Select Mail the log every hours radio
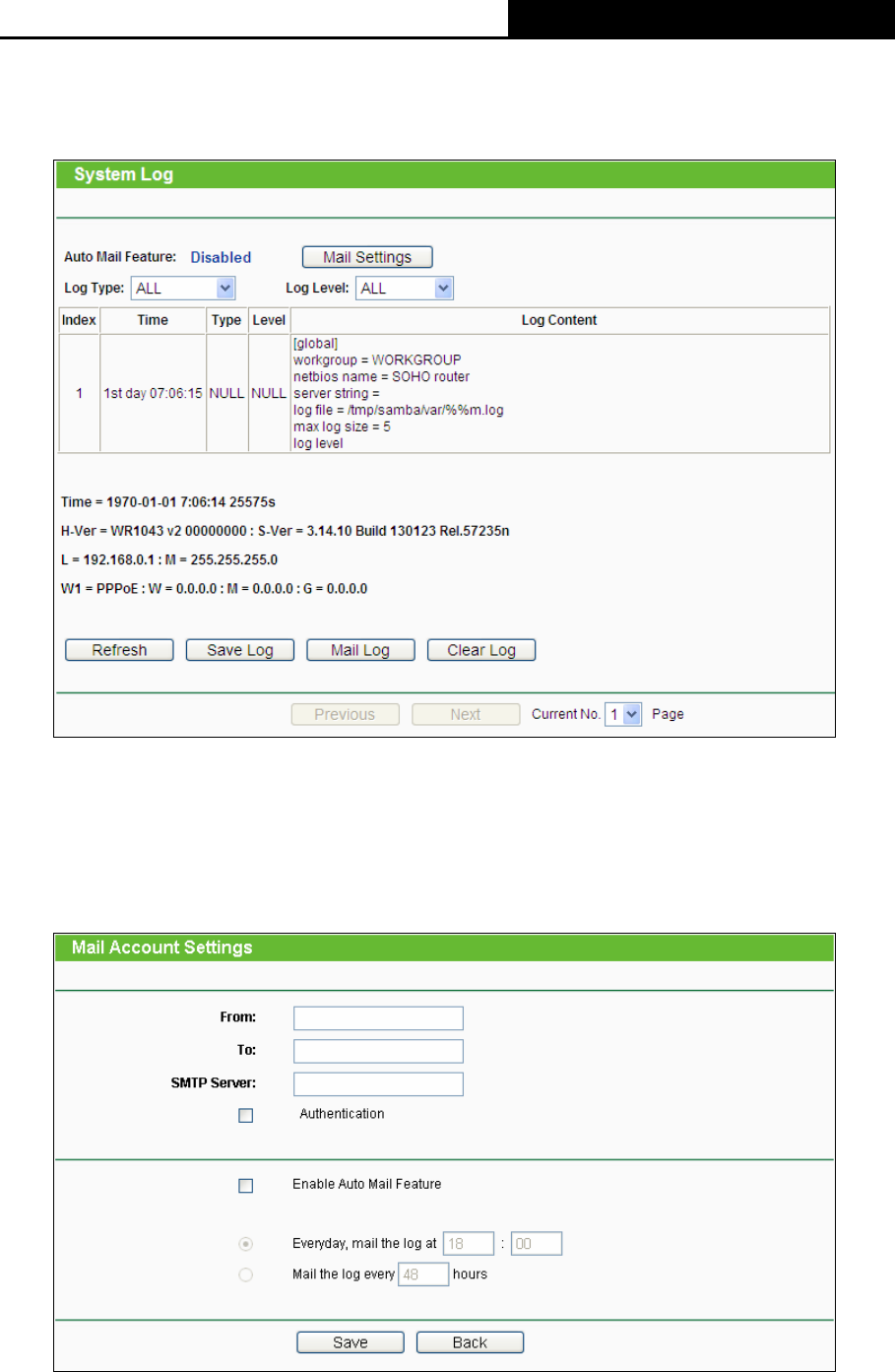895x1372 pixels. pos(246,1274)
